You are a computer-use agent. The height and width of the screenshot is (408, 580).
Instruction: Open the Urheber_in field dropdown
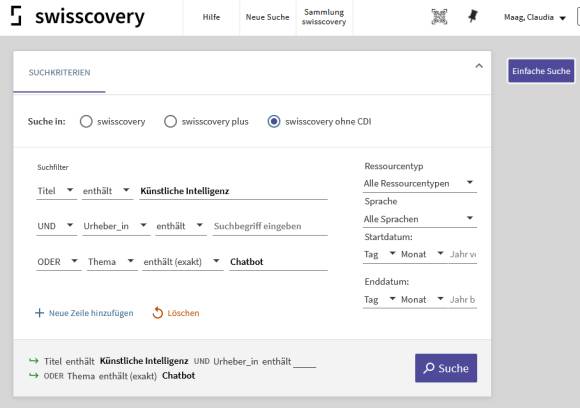pyautogui.click(x=116, y=226)
